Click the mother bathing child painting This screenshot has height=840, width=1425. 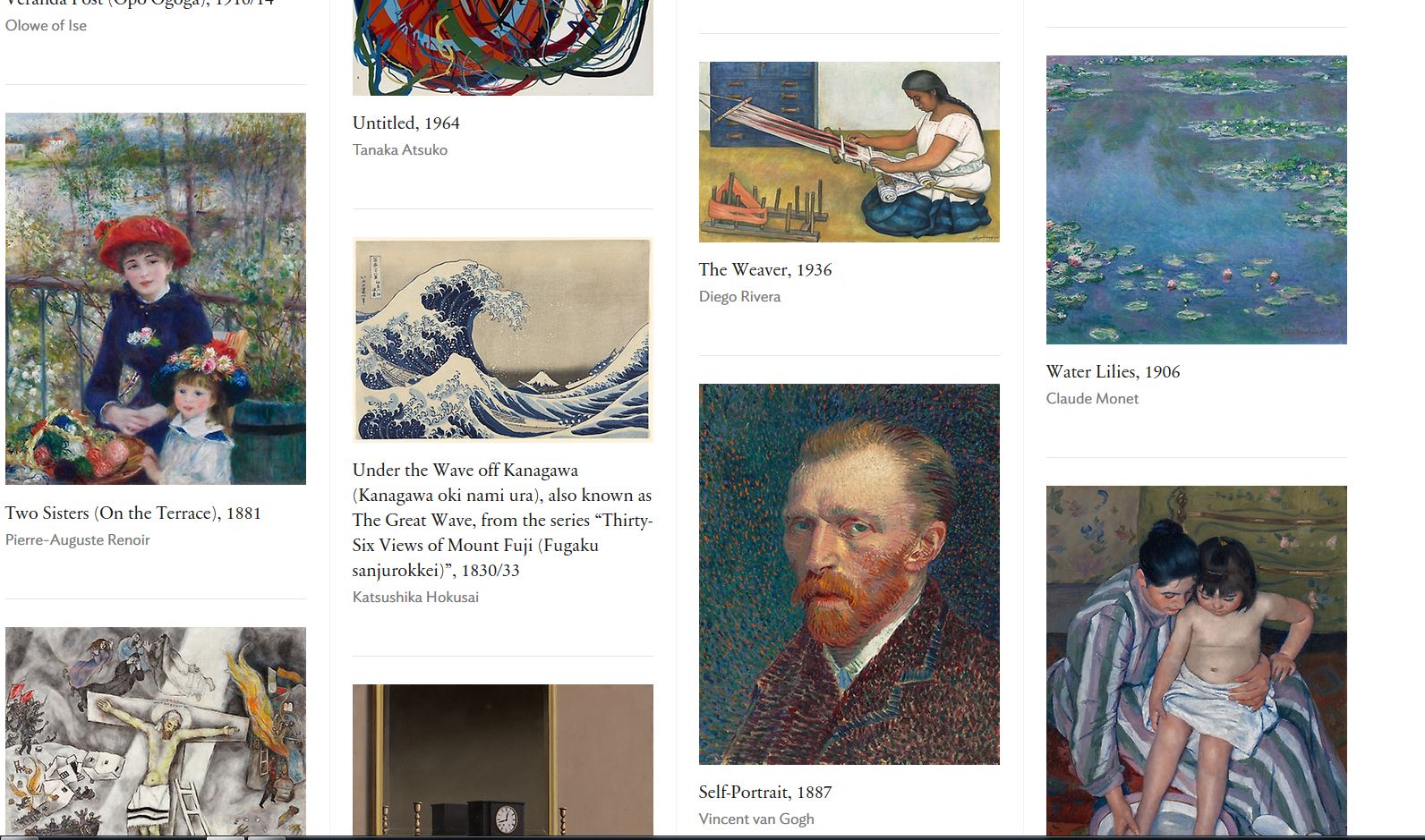(1197, 661)
